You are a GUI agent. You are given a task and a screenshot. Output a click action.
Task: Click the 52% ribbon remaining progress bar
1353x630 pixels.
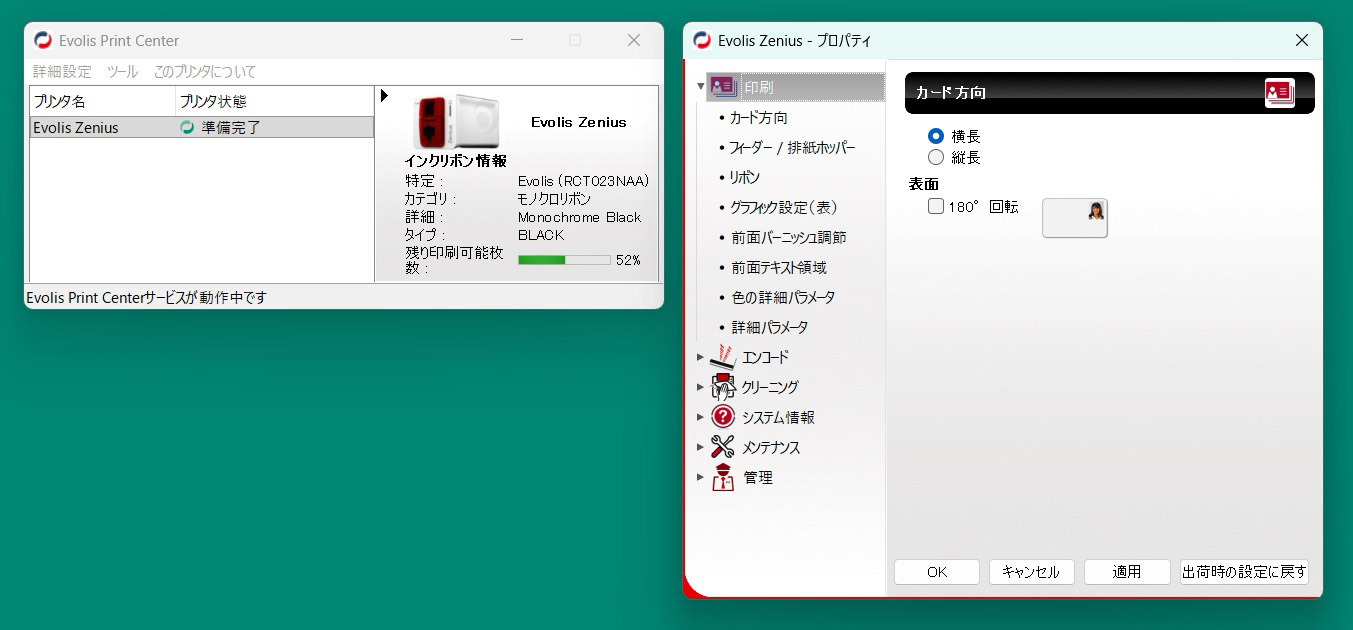(x=563, y=258)
